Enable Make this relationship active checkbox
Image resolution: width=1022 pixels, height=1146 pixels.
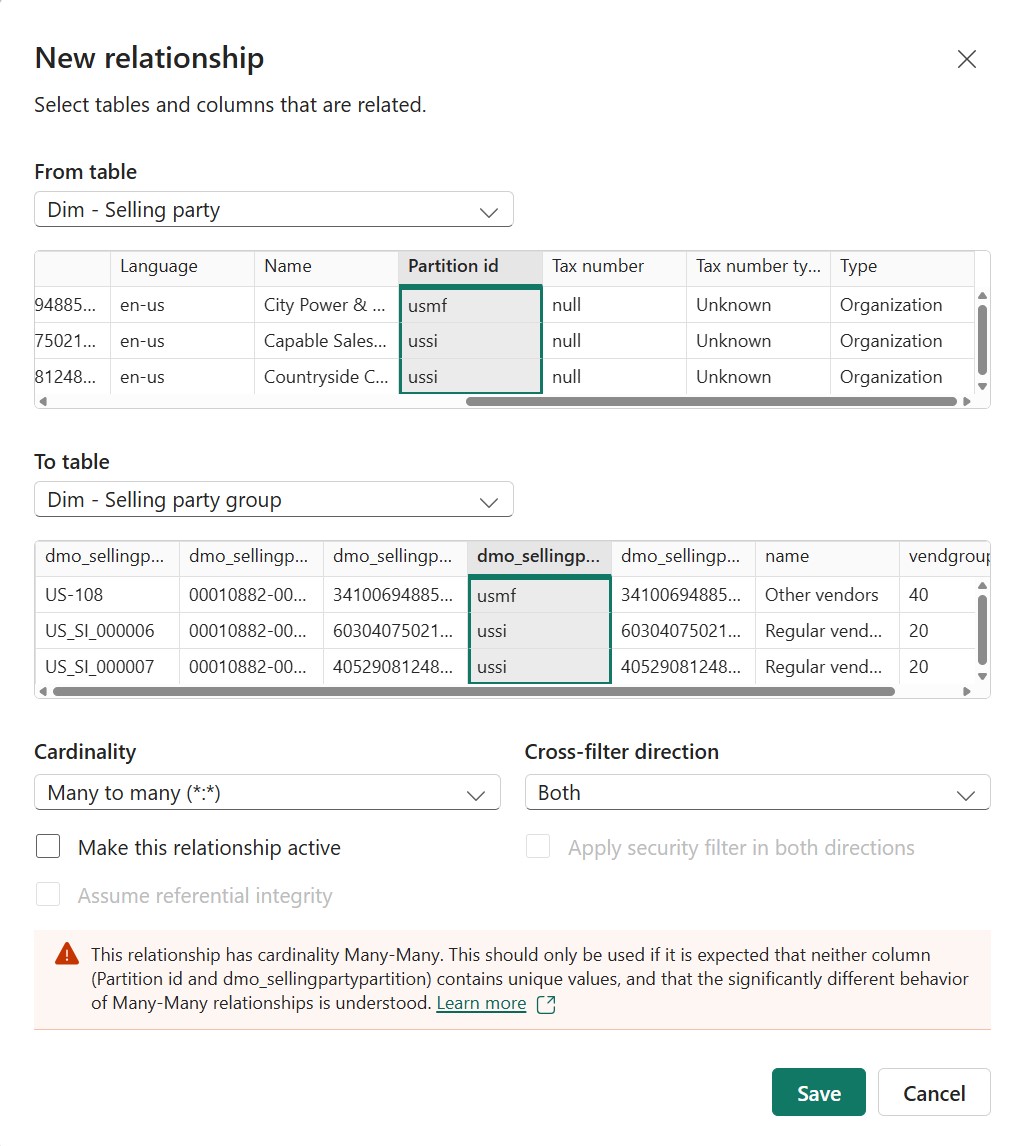[48, 847]
